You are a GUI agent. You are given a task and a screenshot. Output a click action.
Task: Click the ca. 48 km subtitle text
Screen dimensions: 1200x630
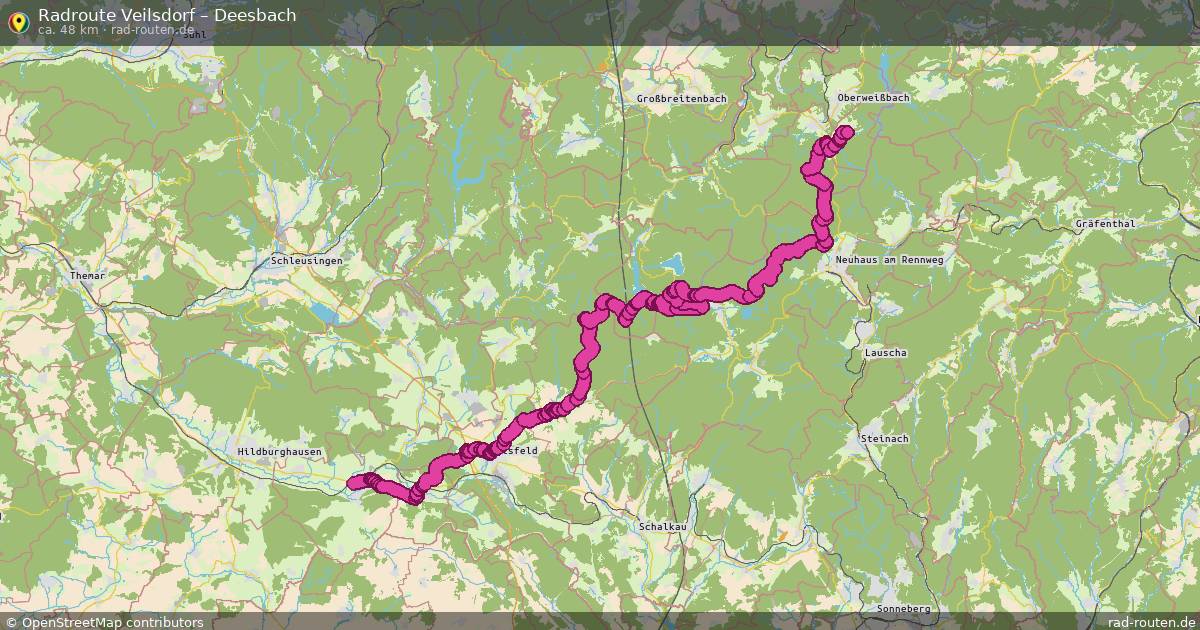67,30
